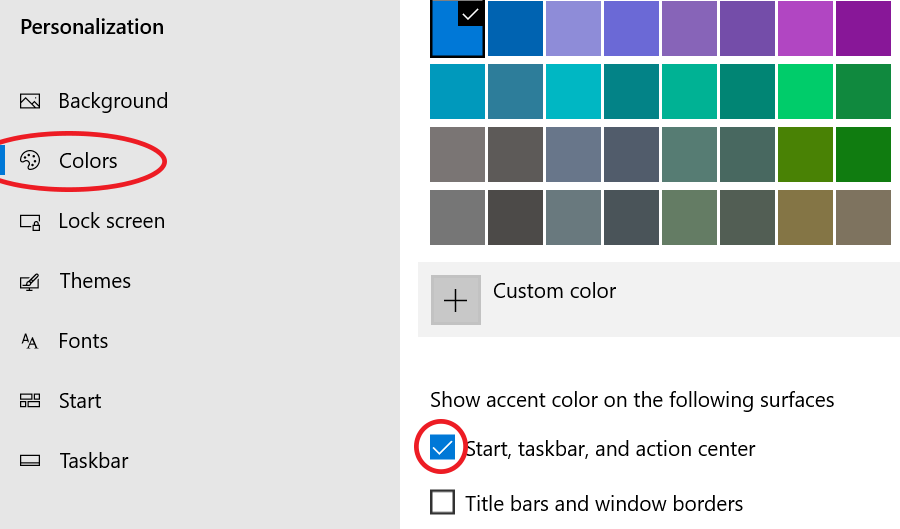Click the Lock screen icon
The width and height of the screenshot is (900, 529).
30,221
